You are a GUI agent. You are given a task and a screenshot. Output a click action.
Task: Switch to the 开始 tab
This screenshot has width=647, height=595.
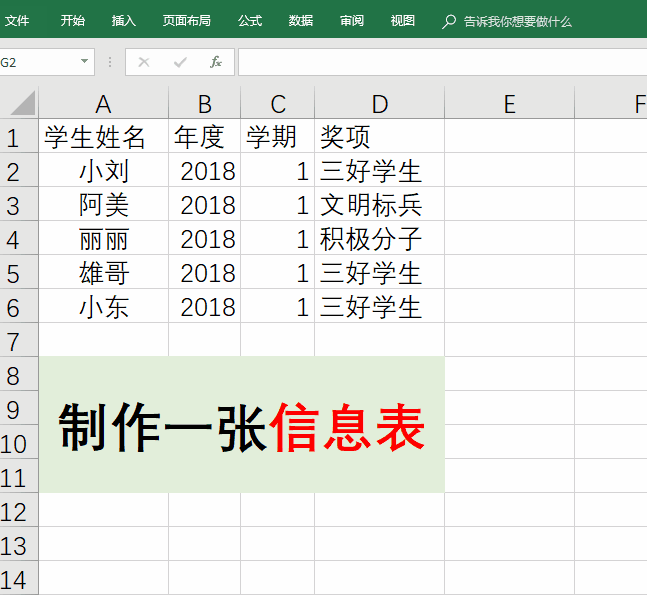pos(73,21)
